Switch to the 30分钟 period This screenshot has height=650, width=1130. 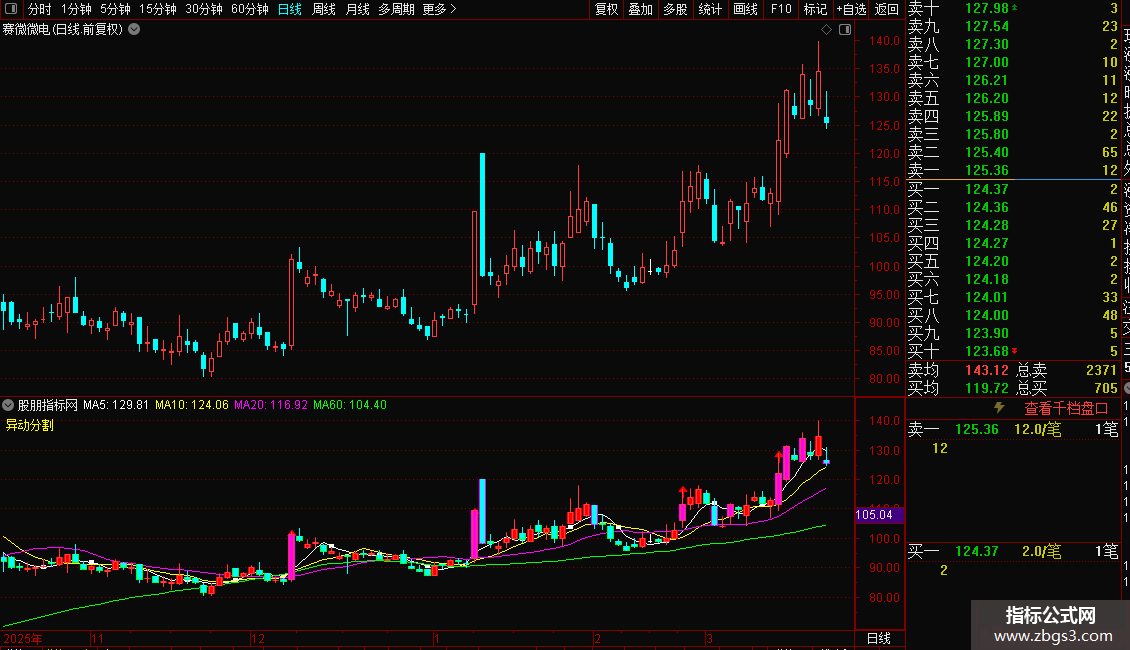coord(204,9)
